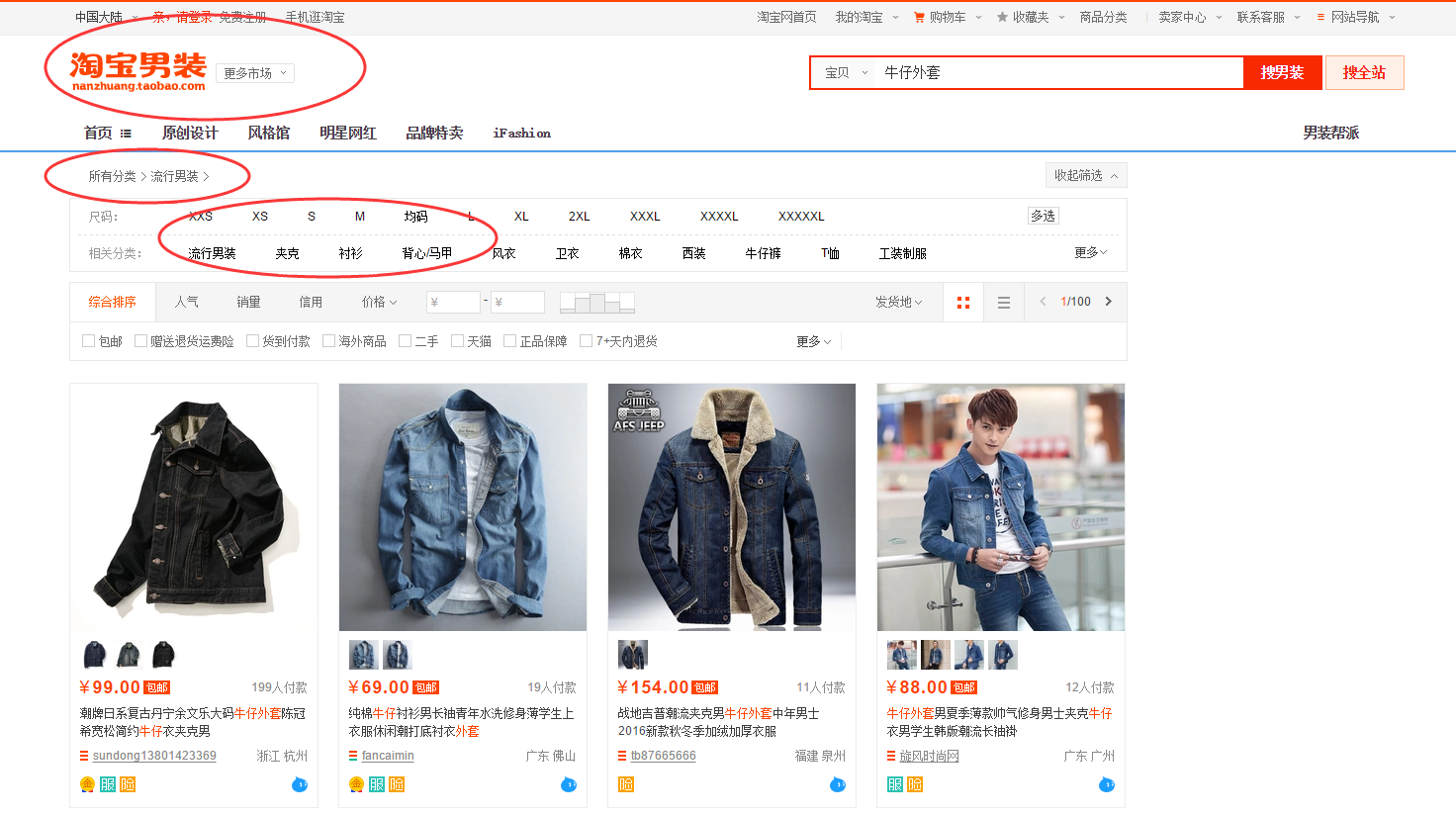The image size is (1456, 816).
Task: Open shop link 旋风时尚网
Action: coord(929,756)
